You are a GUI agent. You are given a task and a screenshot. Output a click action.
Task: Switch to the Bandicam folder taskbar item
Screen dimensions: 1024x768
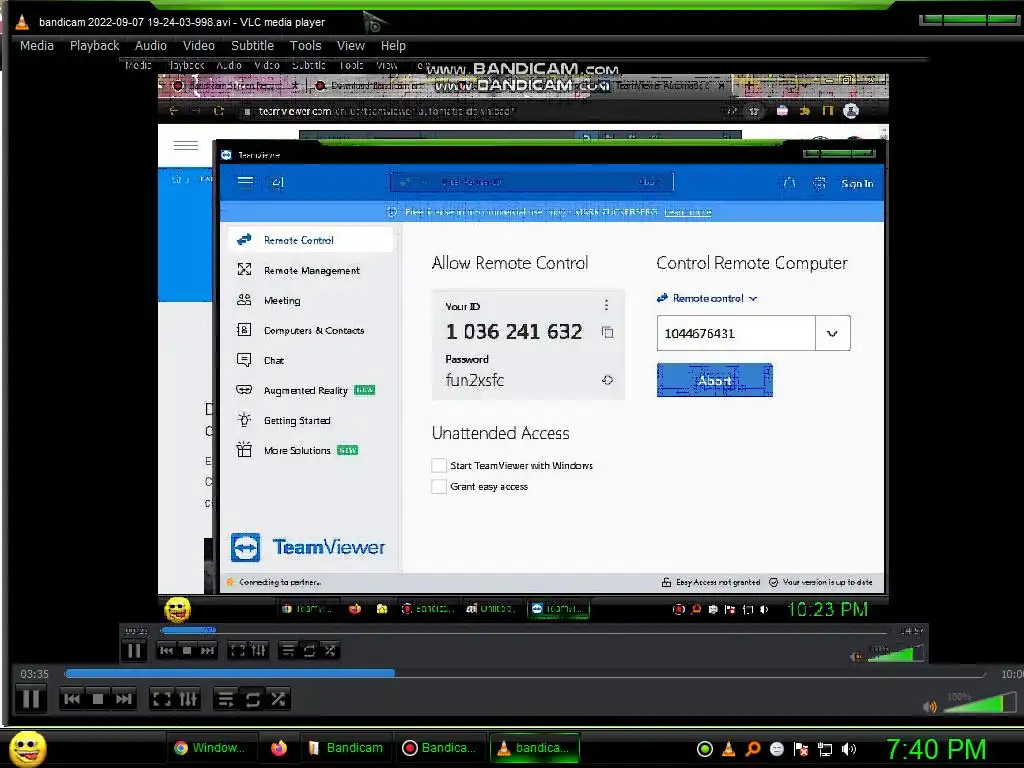(345, 748)
